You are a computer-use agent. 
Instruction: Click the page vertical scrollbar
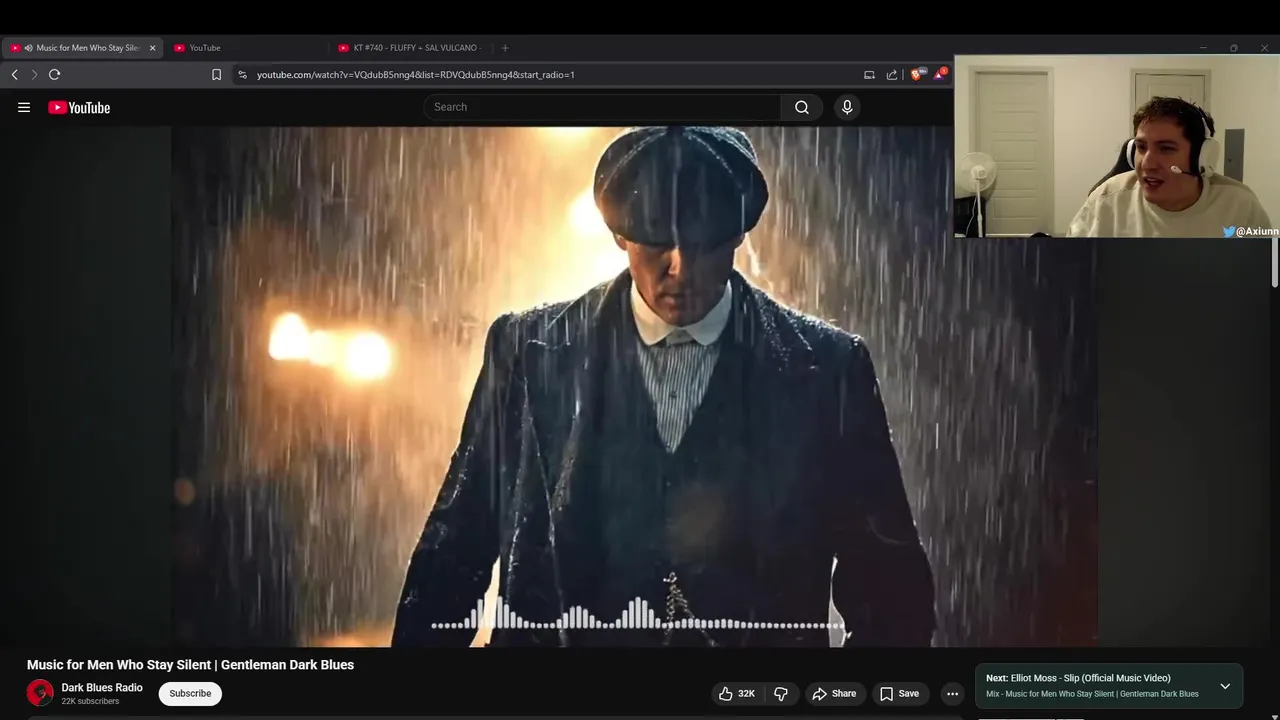[x=1275, y=262]
